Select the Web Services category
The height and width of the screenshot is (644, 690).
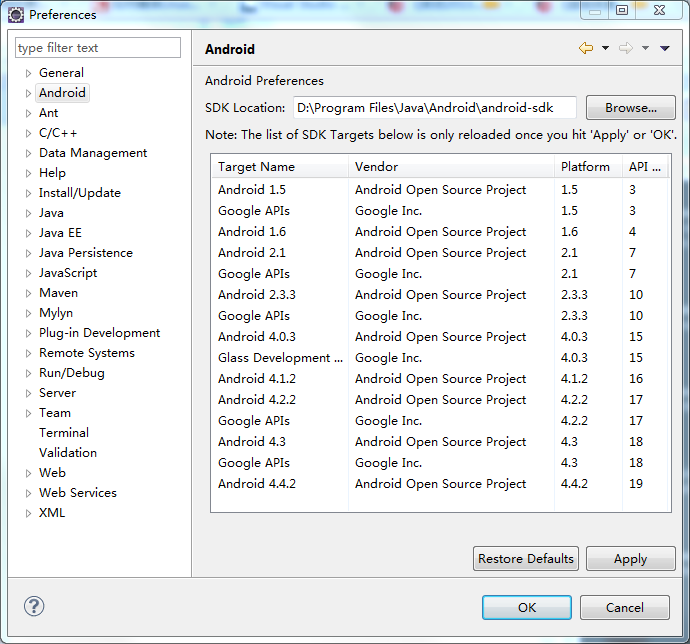pos(77,493)
